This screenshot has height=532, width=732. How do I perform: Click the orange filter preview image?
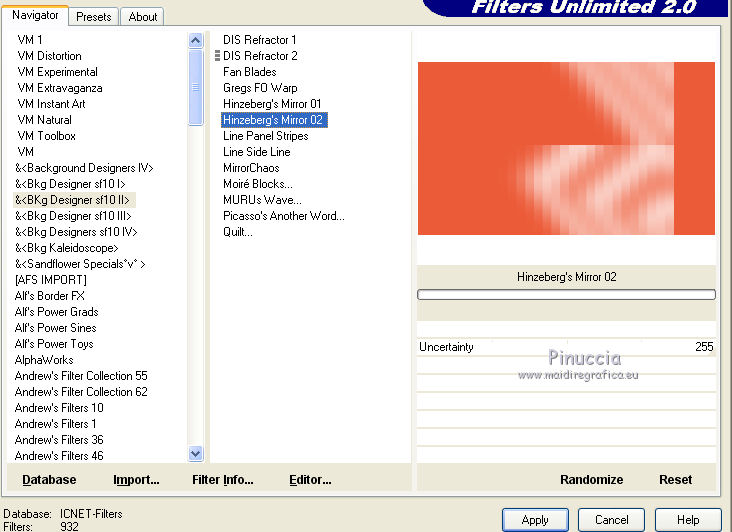tap(566, 148)
